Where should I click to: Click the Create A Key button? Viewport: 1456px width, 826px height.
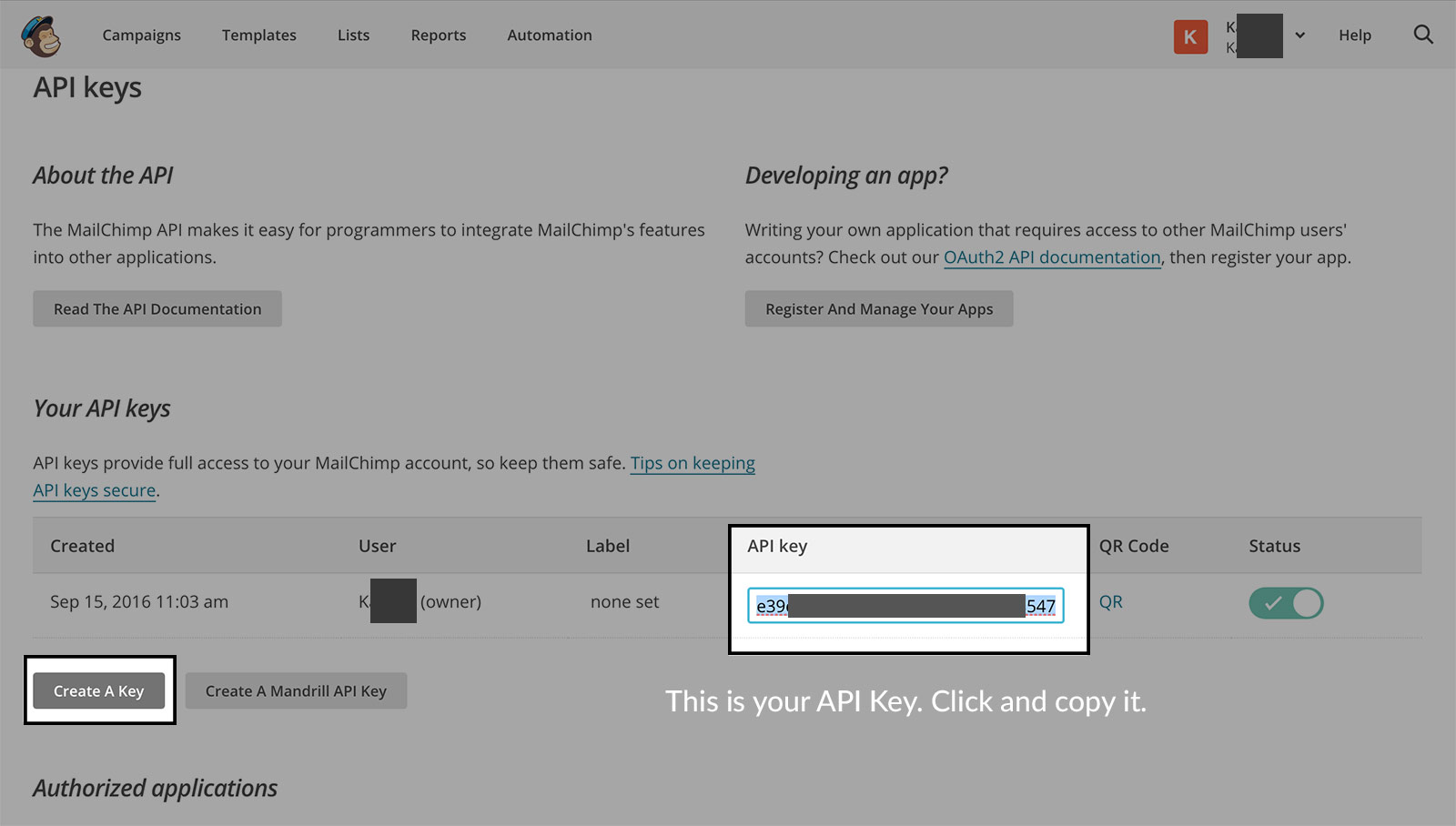coord(98,690)
